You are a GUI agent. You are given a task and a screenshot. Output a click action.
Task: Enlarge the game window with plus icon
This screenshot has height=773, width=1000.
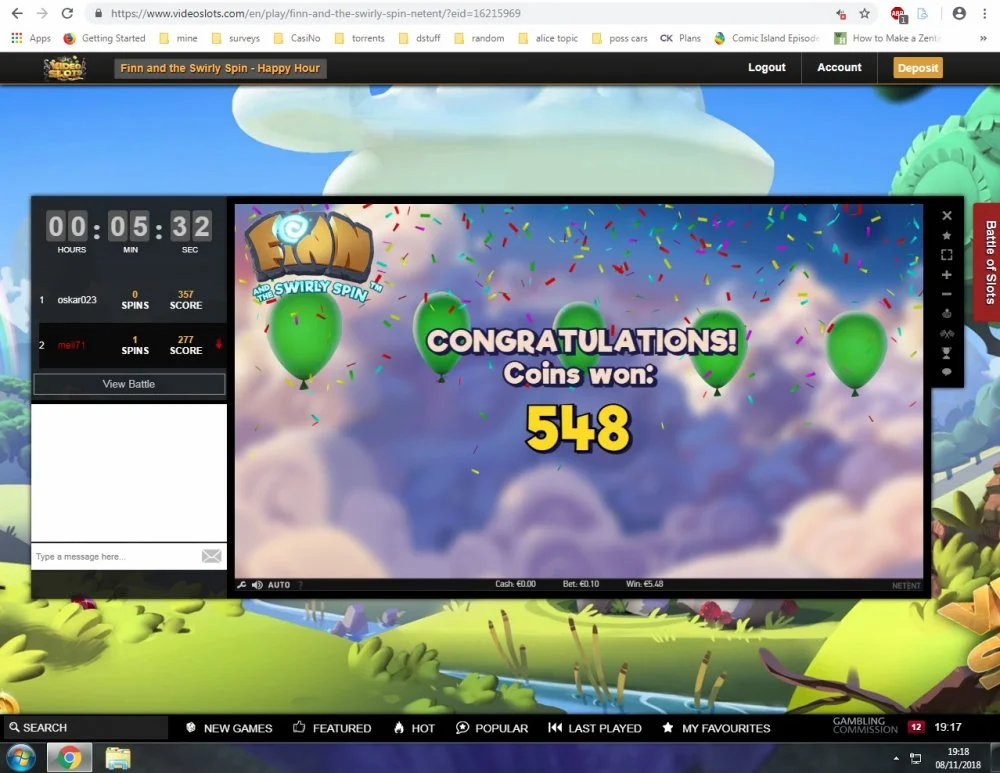click(x=947, y=275)
